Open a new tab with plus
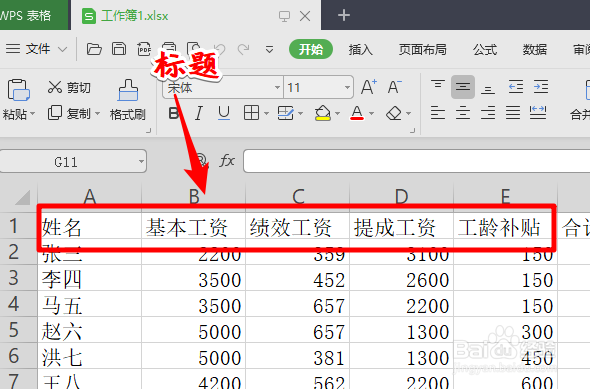The width and height of the screenshot is (590, 389). [344, 15]
